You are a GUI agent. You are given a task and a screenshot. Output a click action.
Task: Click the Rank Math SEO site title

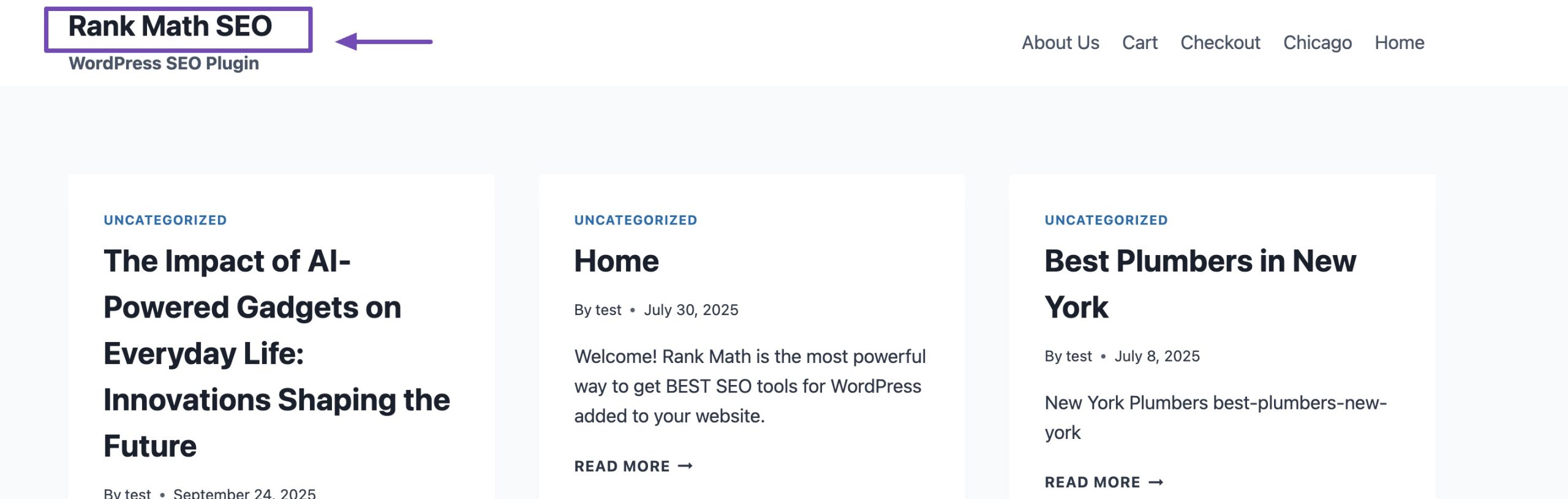170,26
